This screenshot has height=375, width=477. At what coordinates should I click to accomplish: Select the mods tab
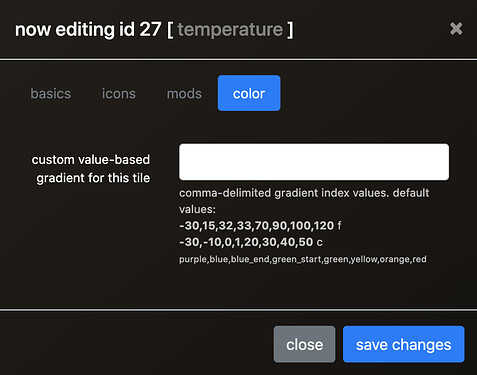[184, 93]
